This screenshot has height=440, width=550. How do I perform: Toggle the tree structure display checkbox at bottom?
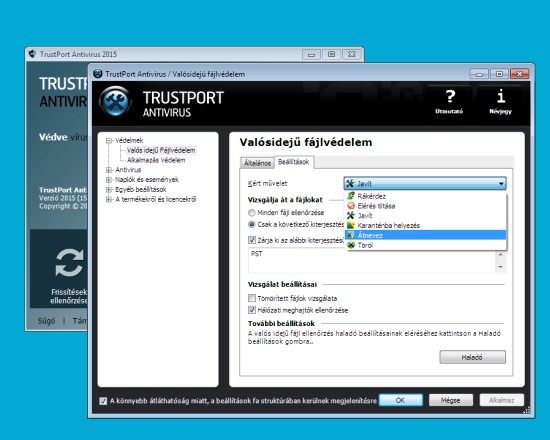[x=103, y=401]
